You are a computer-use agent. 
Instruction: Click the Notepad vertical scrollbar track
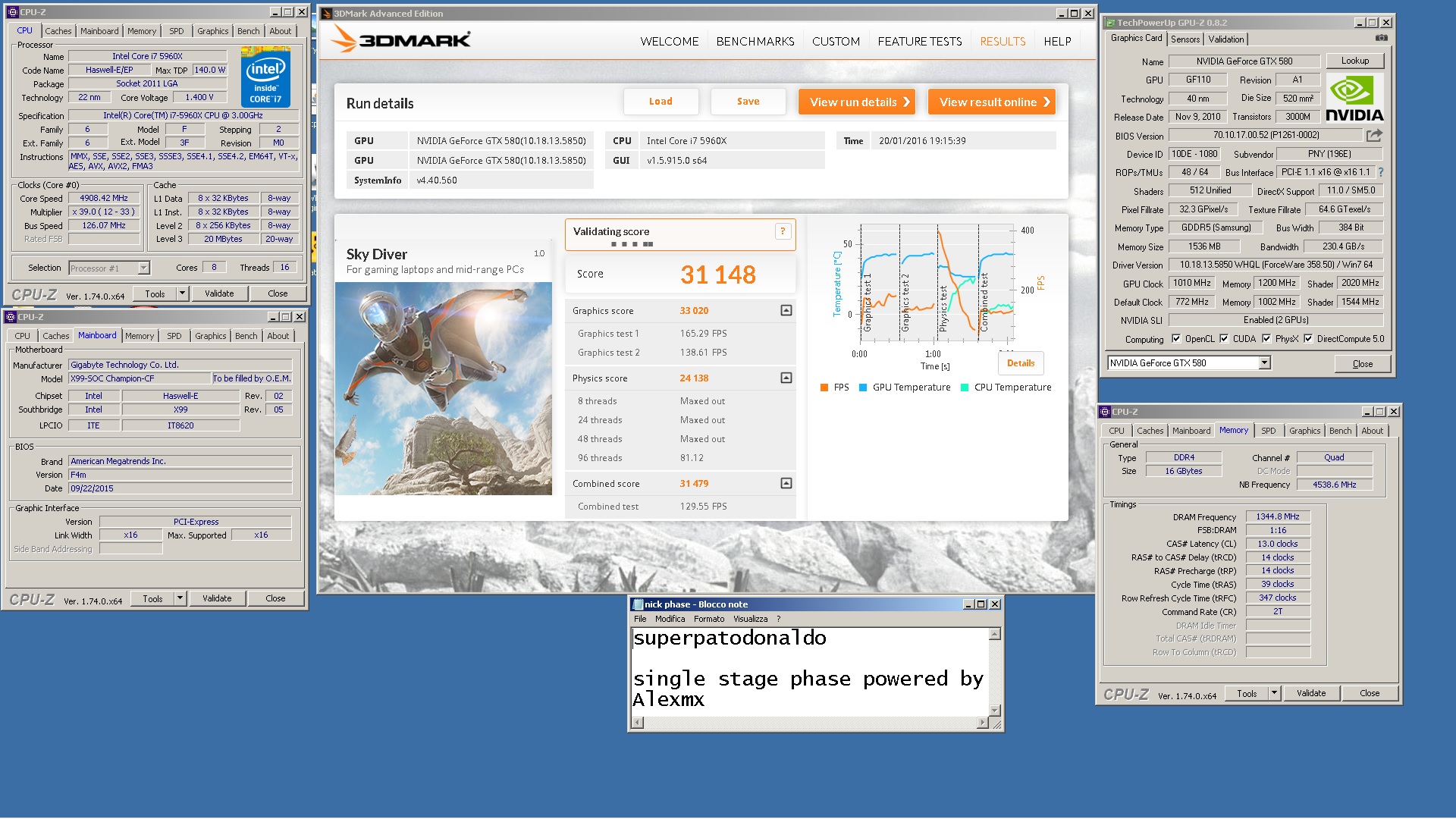point(995,673)
